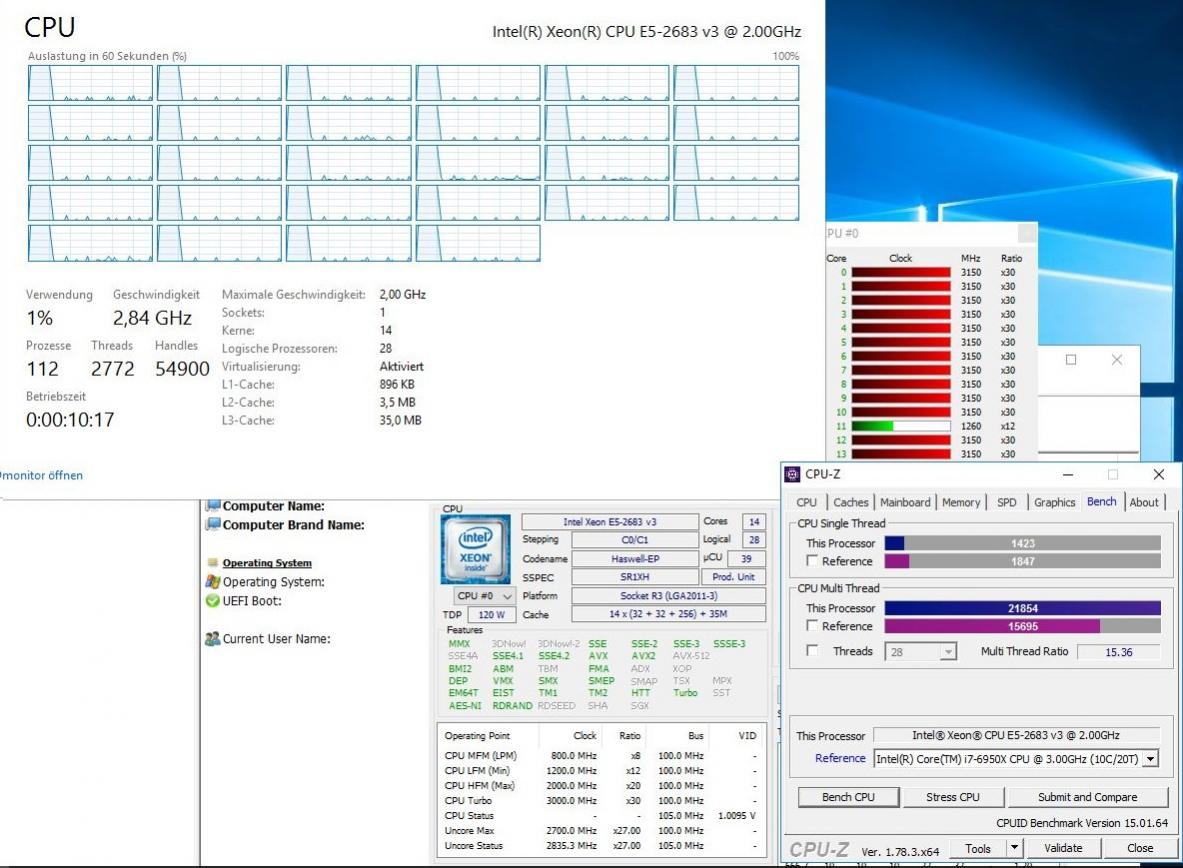Click the Intel Xeon E5-2683 v3 name field

(610, 522)
